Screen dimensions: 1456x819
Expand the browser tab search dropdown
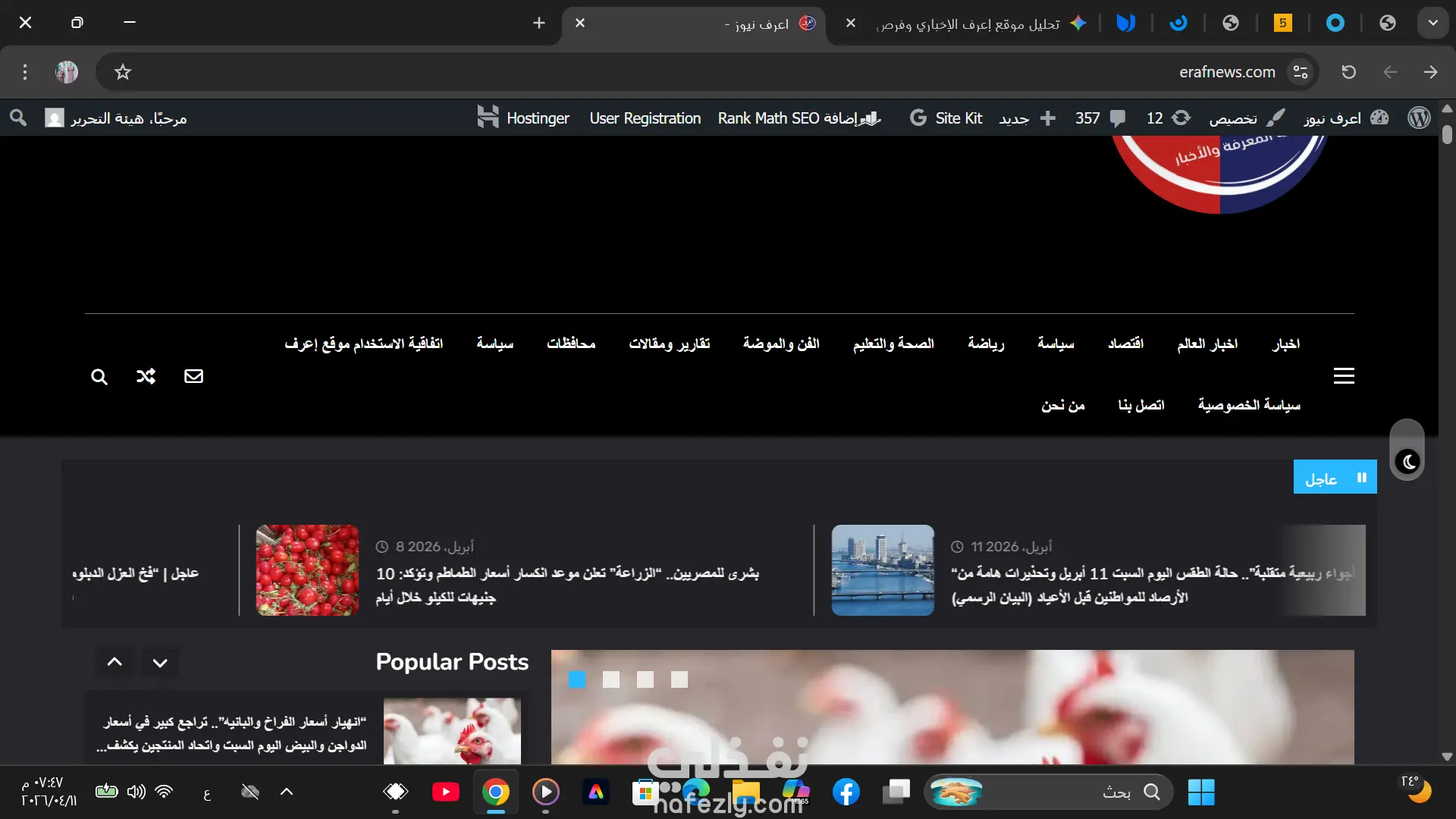coord(1432,23)
